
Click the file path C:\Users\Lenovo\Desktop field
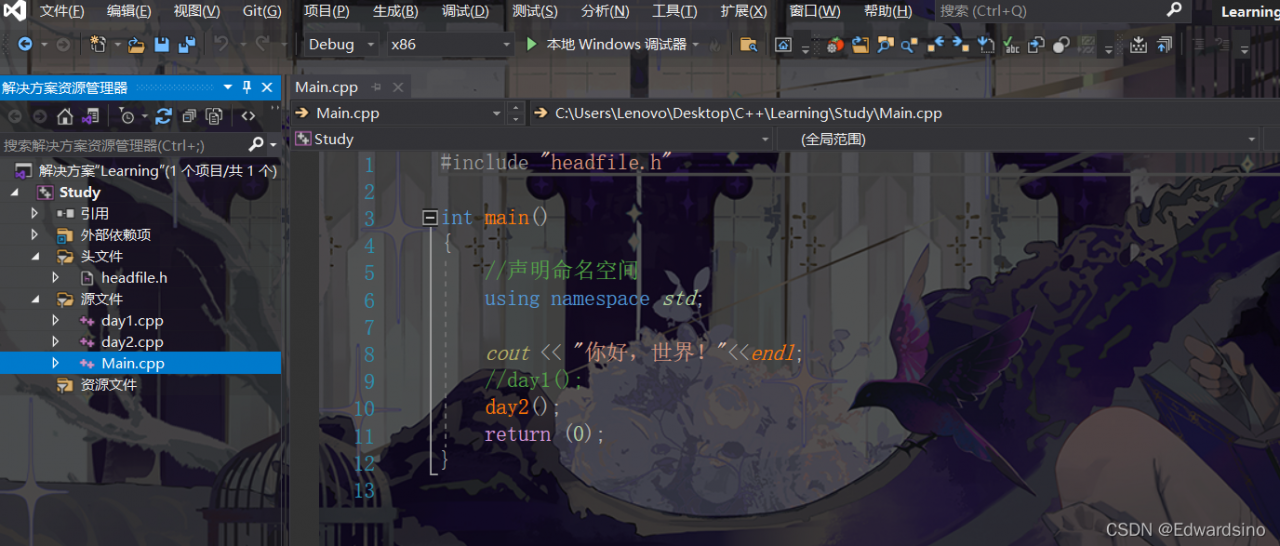748,113
